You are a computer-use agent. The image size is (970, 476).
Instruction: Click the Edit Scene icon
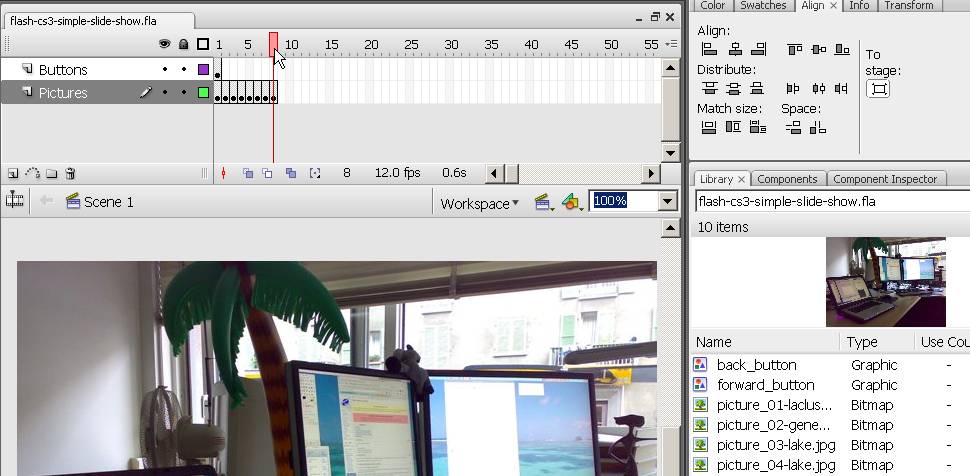543,202
